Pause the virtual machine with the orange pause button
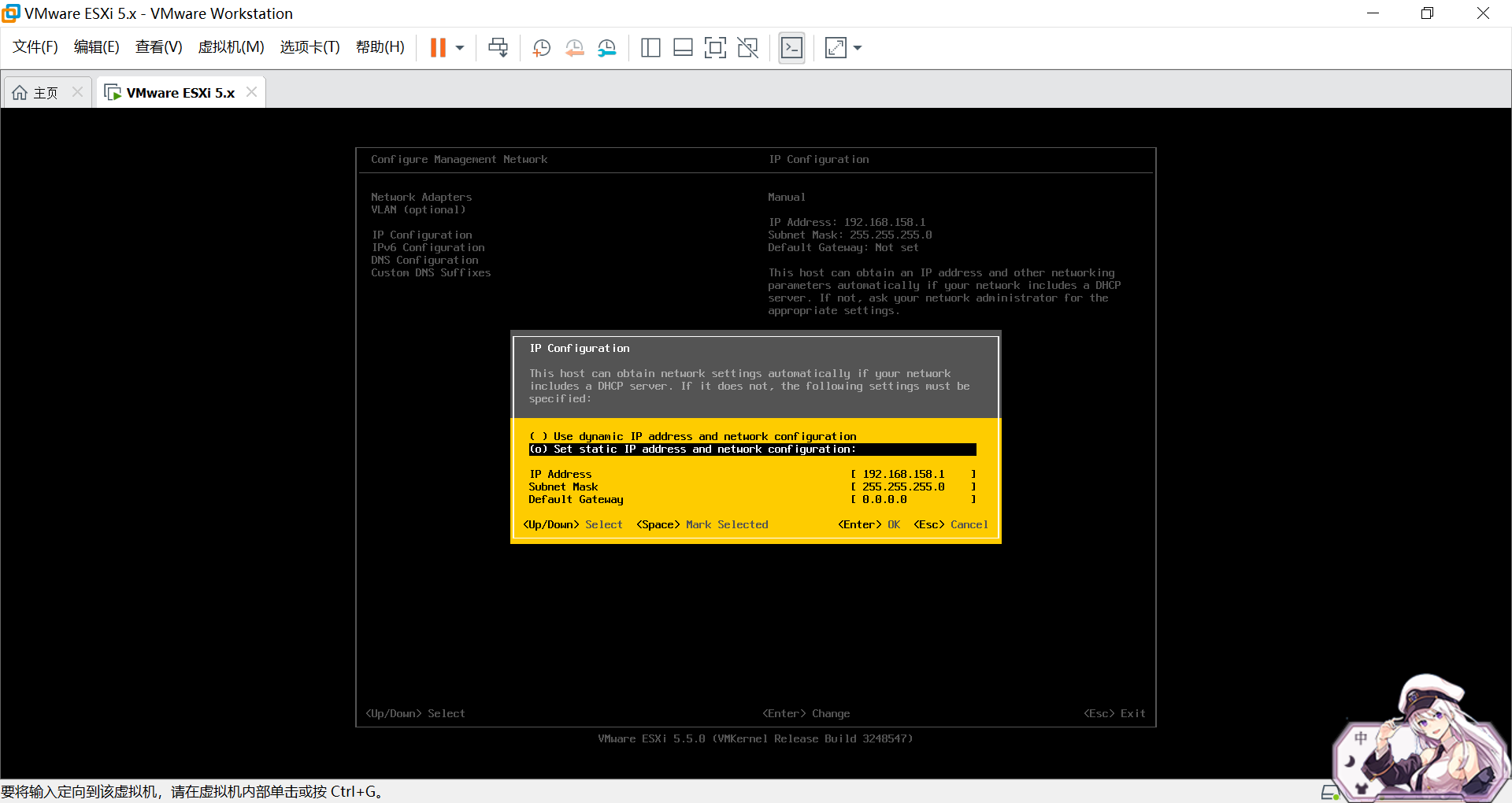This screenshot has width=1512, height=803. [438, 48]
